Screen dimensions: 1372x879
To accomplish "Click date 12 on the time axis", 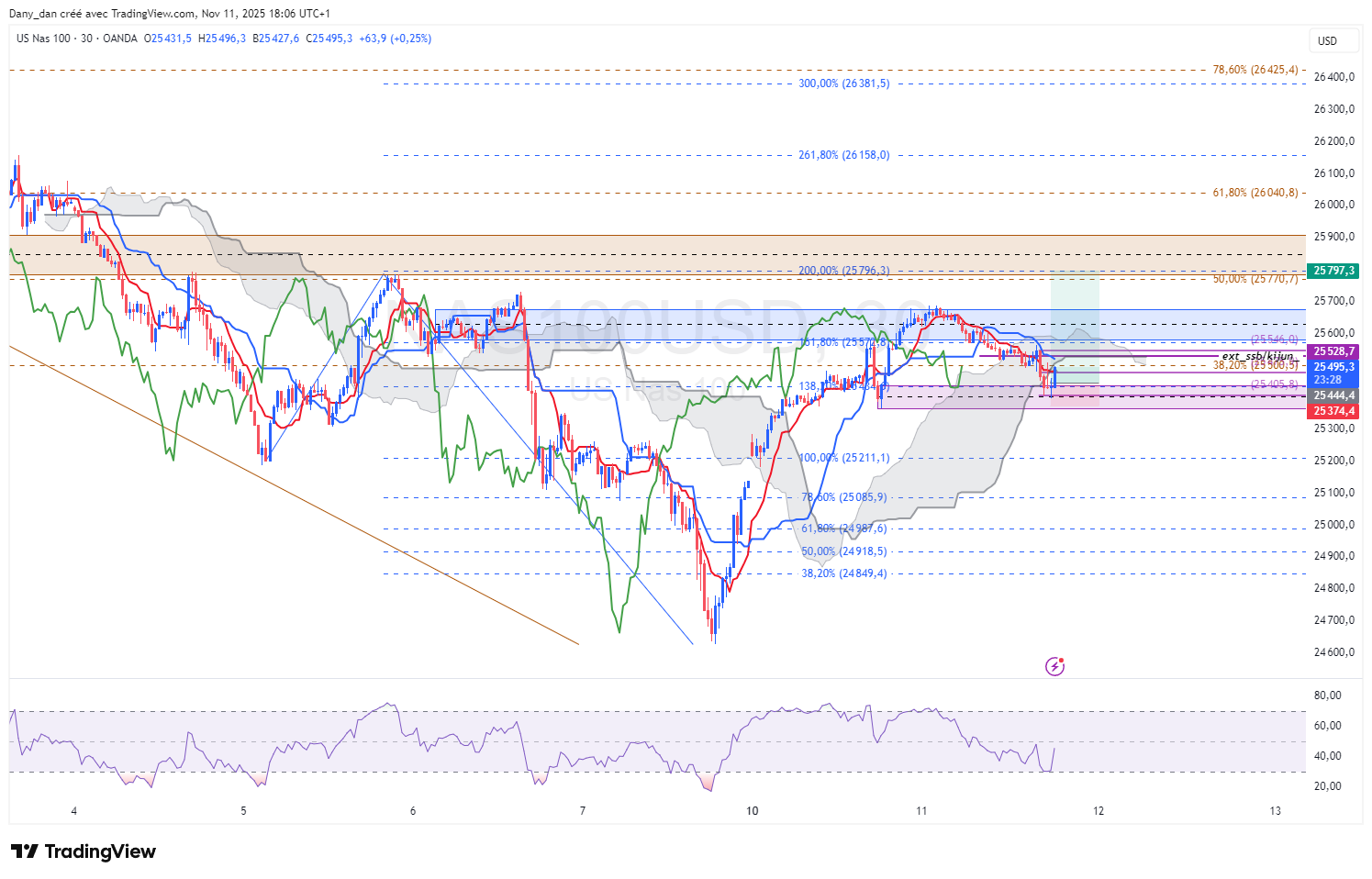I will point(1099,811).
